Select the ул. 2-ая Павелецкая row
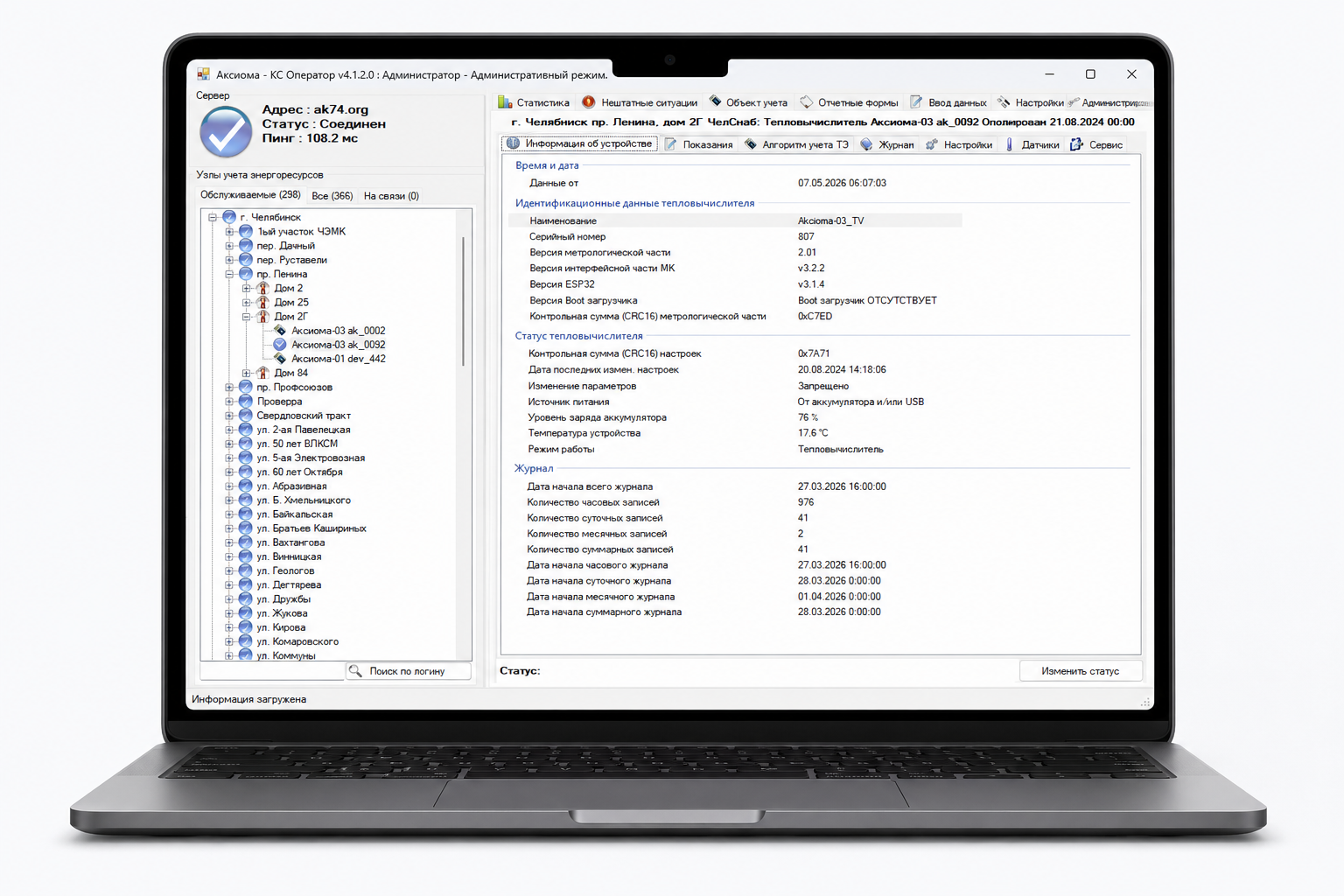The height and width of the screenshot is (896, 1344). 303,430
